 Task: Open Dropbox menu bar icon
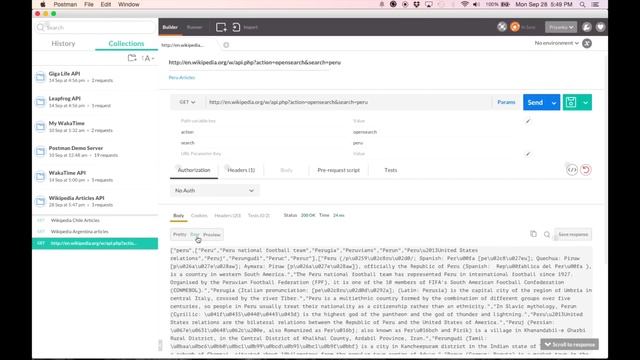point(416,4)
